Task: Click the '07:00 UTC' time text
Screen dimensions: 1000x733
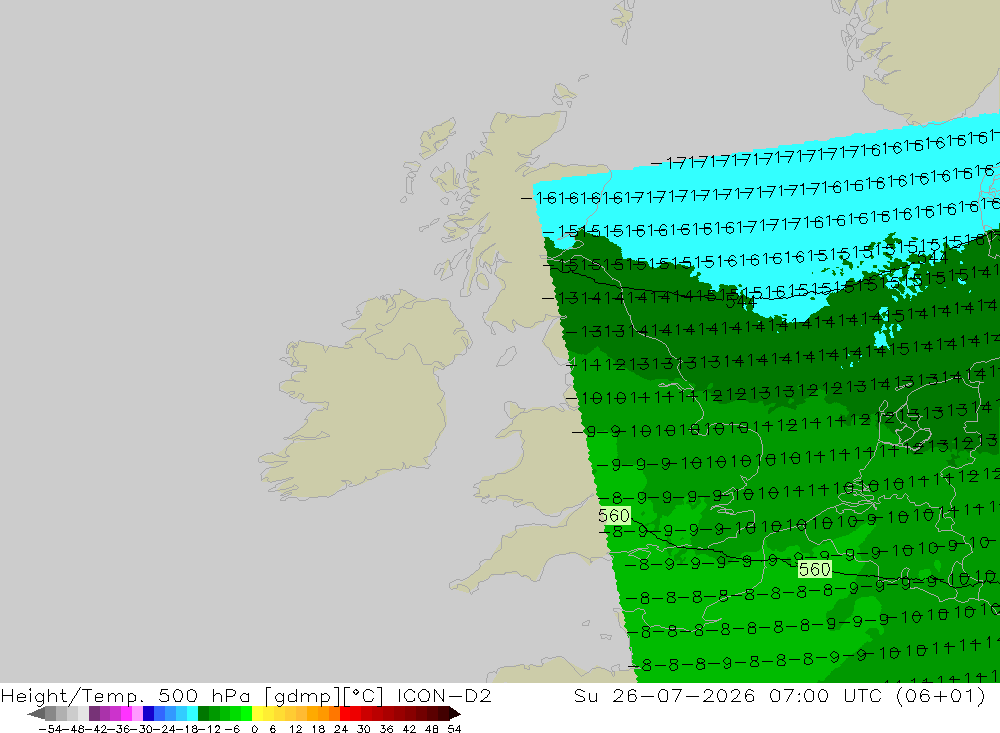Action: 825,695
